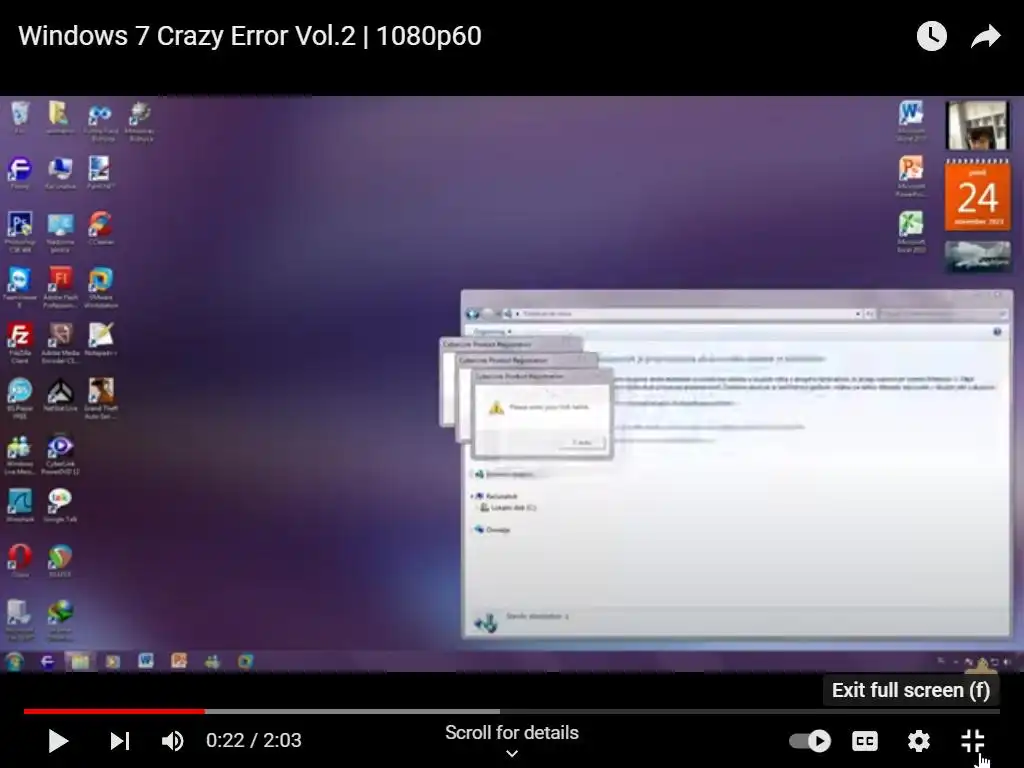This screenshot has height=768, width=1024.
Task: Click the folder icon on the video taskbar
Action: point(80,662)
